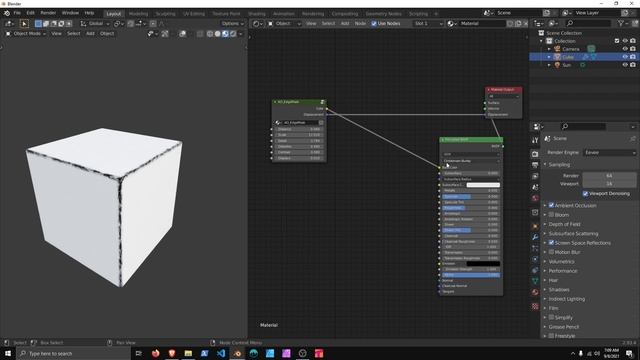
Task: Uncheck Screen Space Reflections
Action: tap(551, 243)
